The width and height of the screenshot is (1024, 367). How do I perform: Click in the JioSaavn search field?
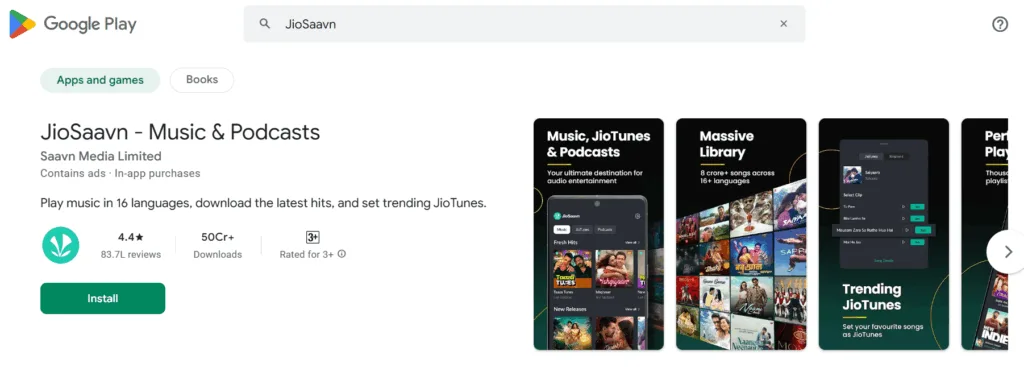(524, 24)
